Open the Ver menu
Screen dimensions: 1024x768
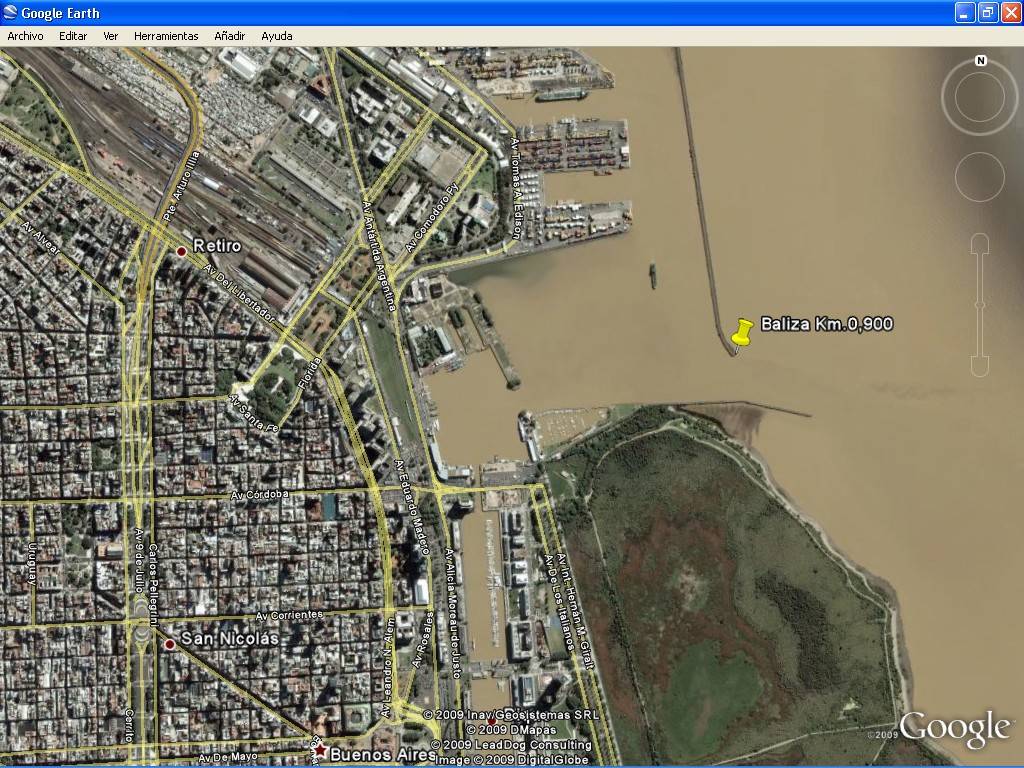tap(110, 36)
